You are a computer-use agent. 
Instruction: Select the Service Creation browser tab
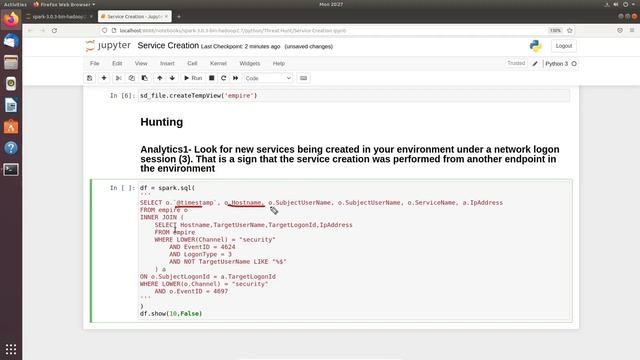point(135,17)
